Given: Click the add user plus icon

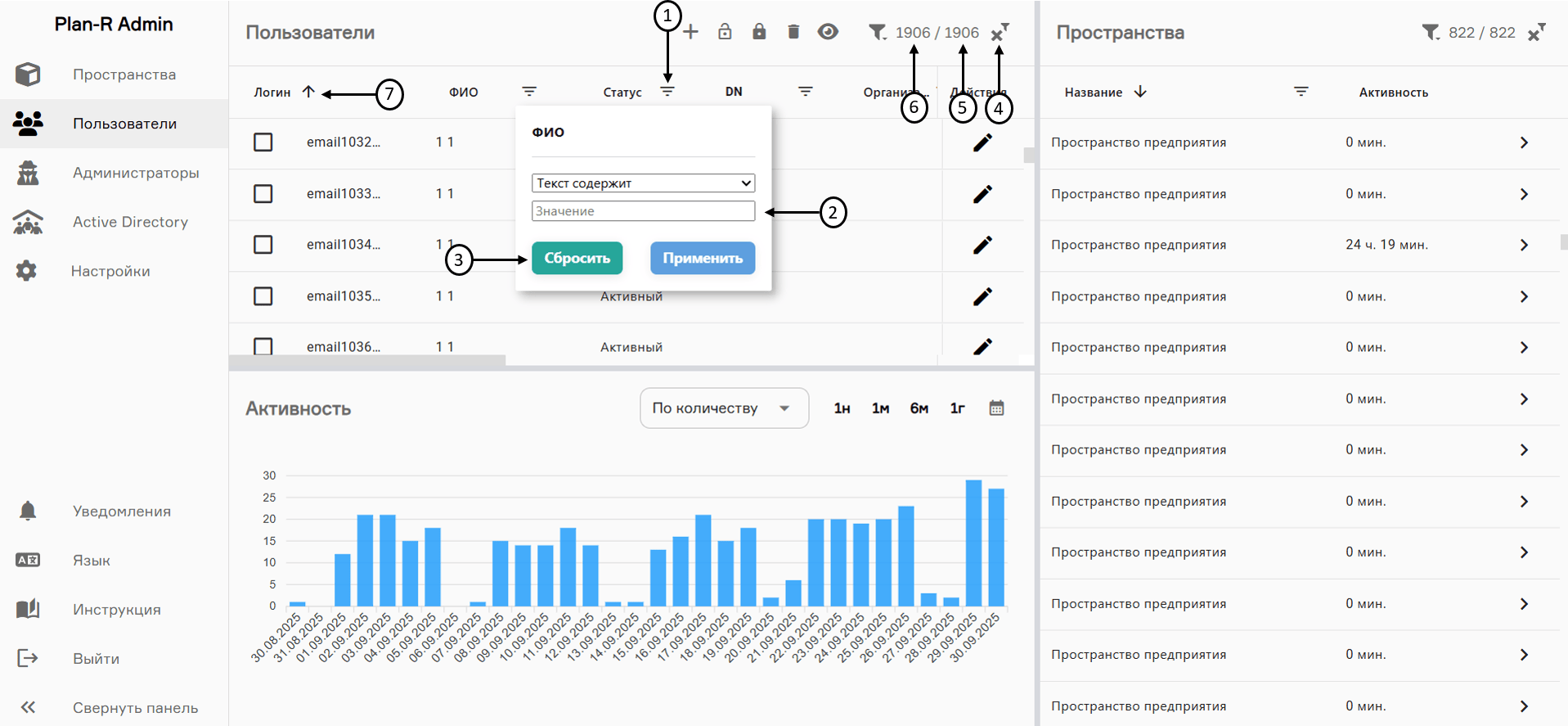Looking at the screenshot, I should point(691,32).
